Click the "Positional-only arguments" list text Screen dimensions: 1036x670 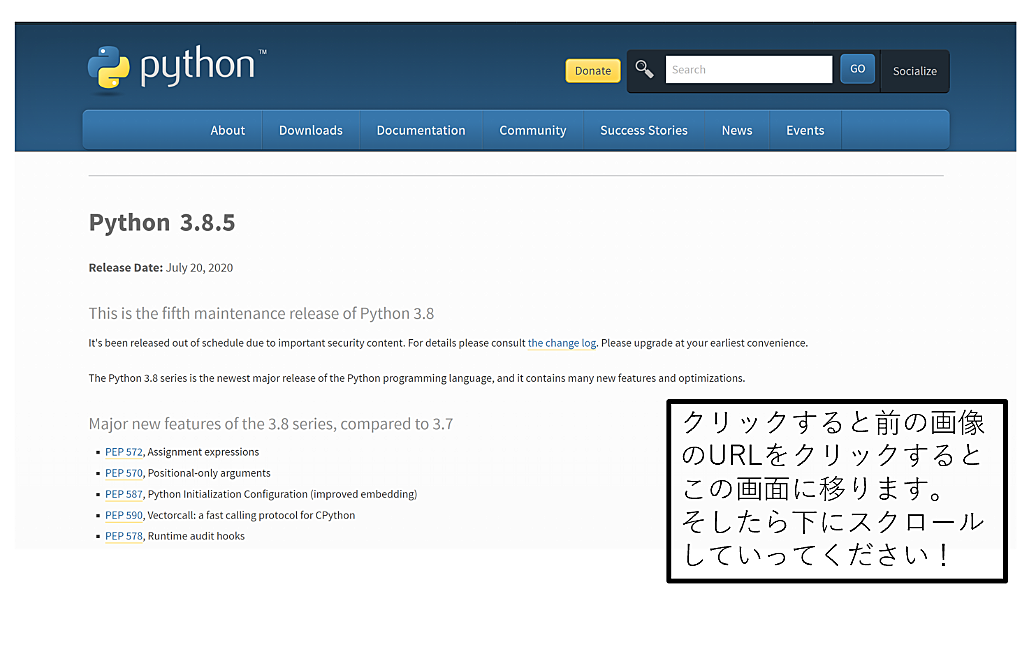point(209,473)
